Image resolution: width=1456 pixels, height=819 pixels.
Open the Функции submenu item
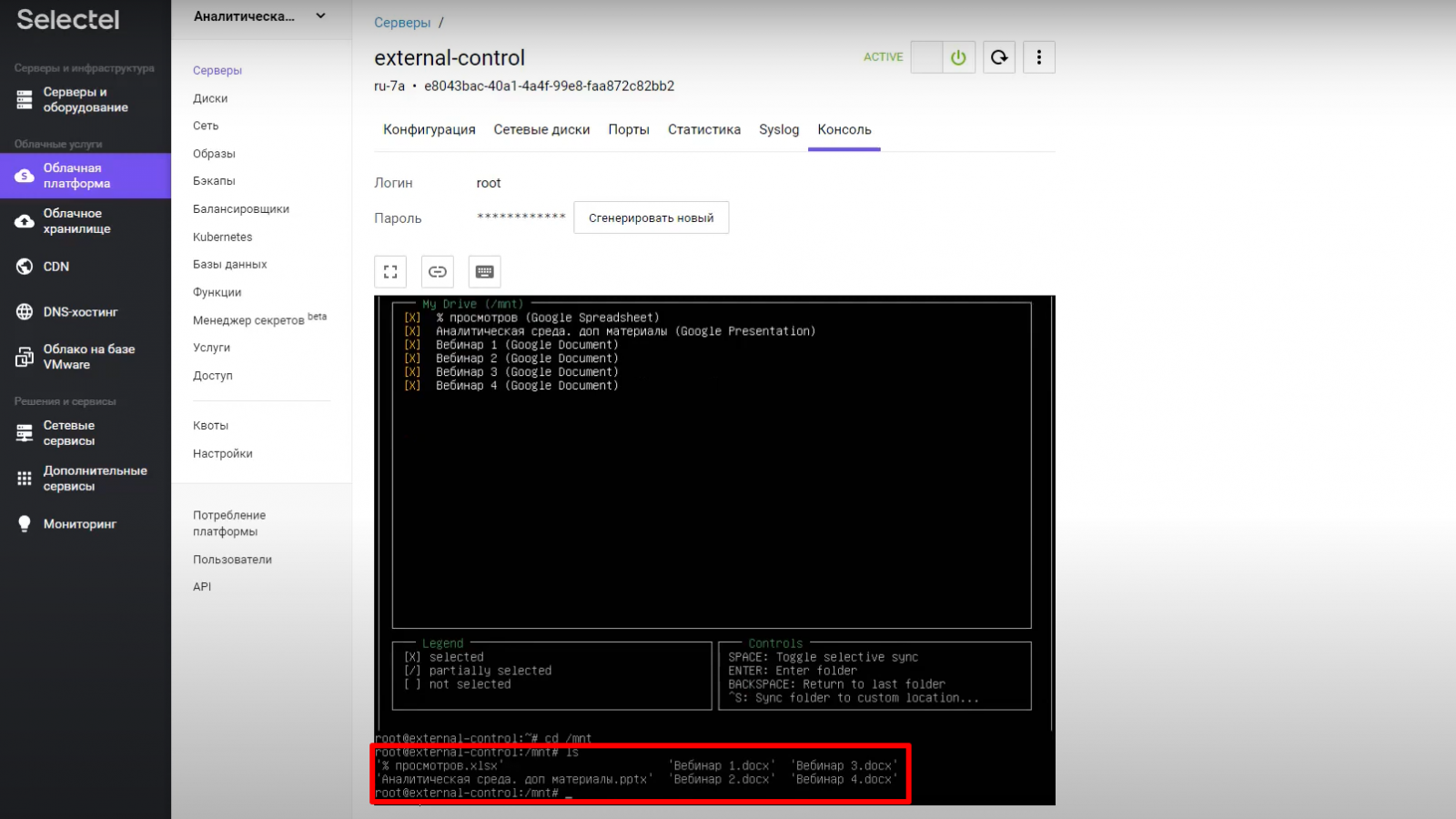click(x=217, y=292)
